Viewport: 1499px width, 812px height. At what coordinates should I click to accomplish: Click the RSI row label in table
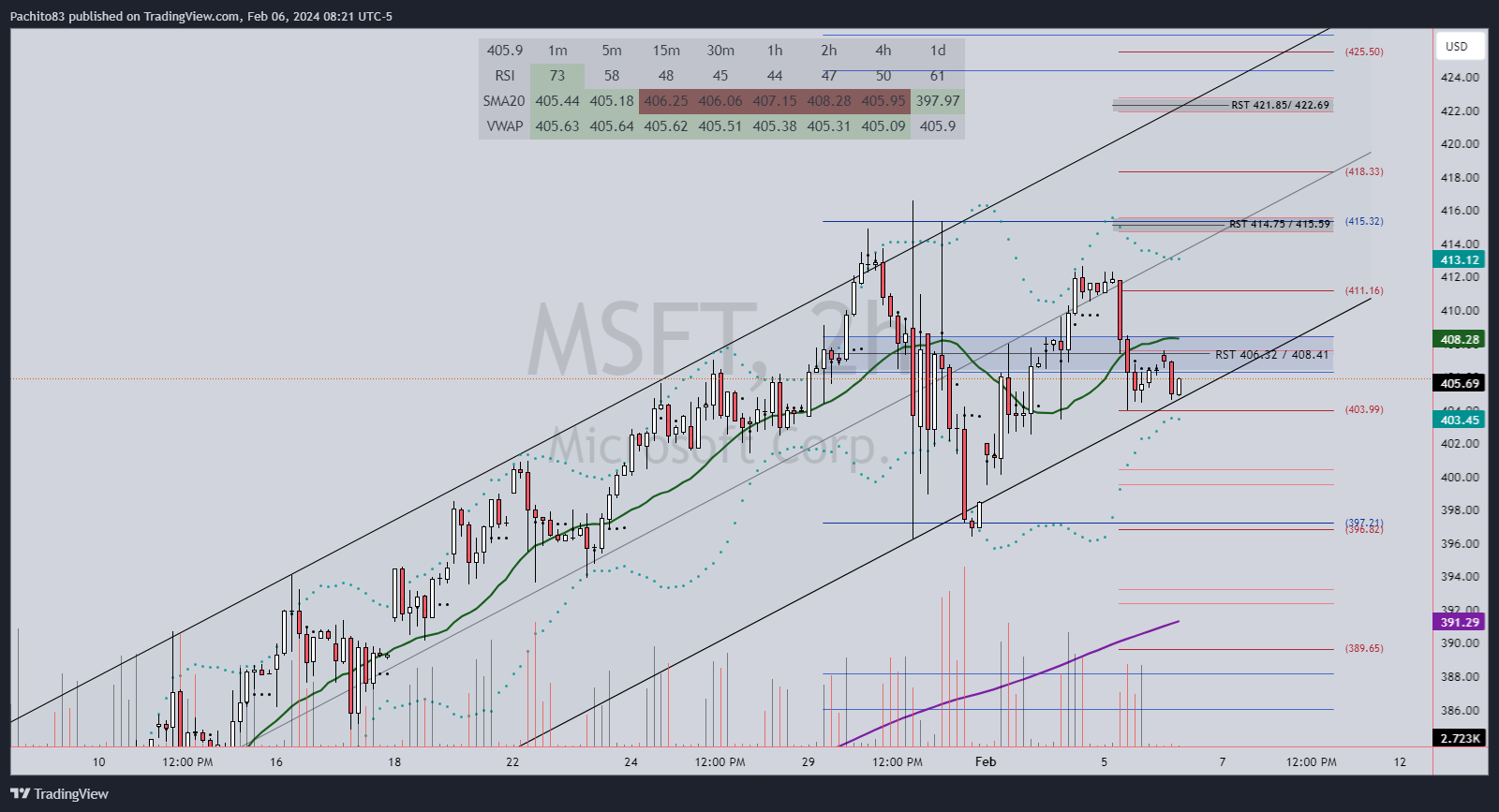tap(505, 76)
